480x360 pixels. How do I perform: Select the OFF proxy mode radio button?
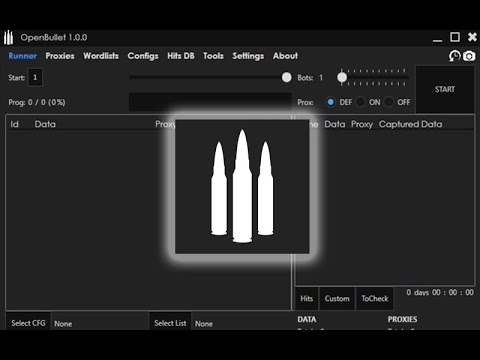pyautogui.click(x=388, y=102)
